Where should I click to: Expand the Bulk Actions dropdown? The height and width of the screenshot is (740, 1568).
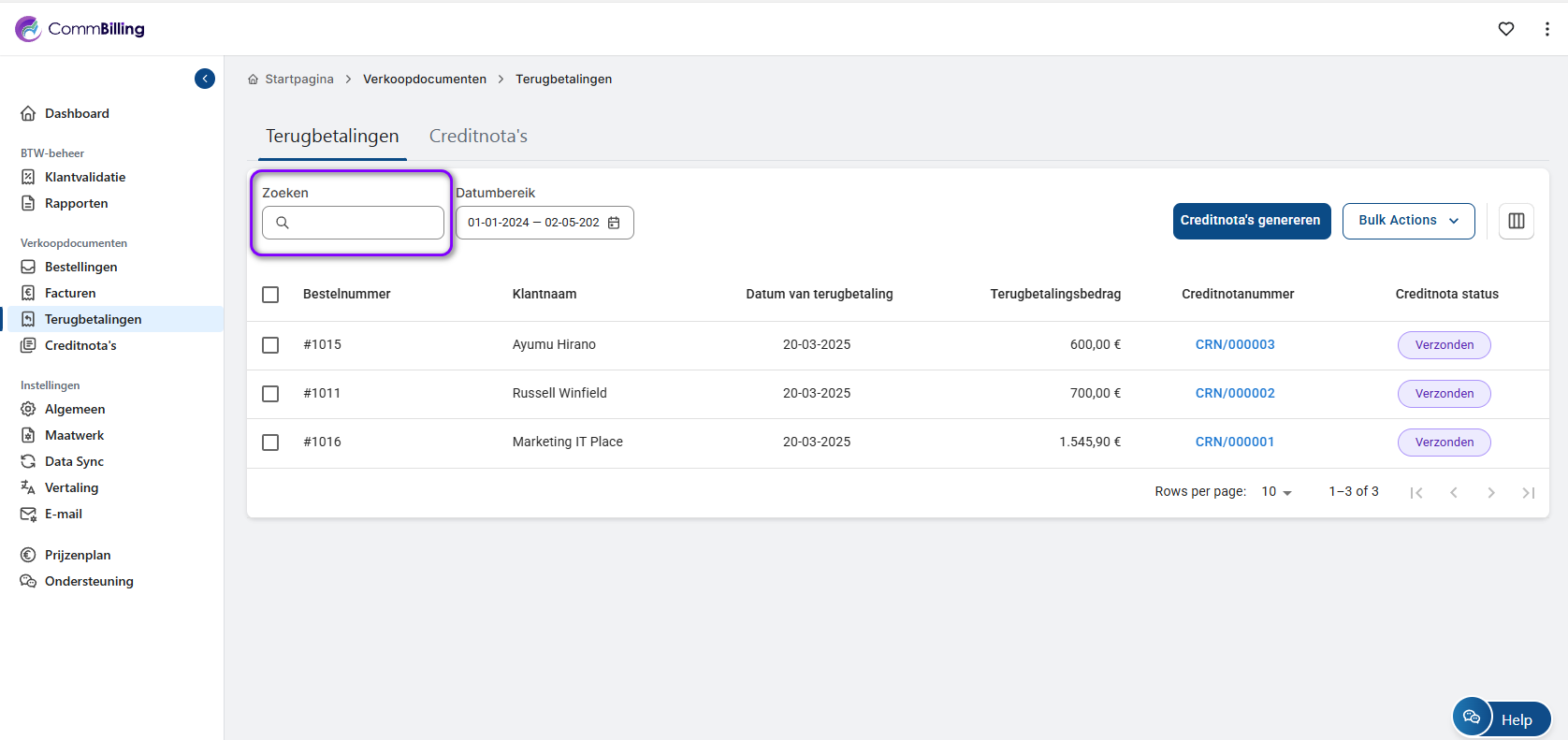(1408, 221)
